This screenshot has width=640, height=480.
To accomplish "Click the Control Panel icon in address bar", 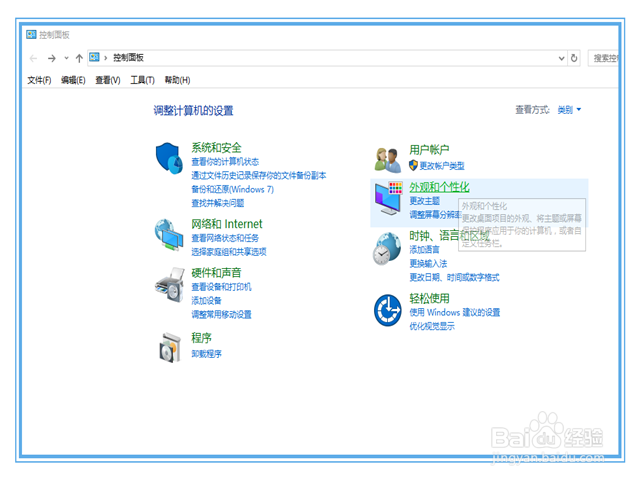I will click(x=94, y=57).
